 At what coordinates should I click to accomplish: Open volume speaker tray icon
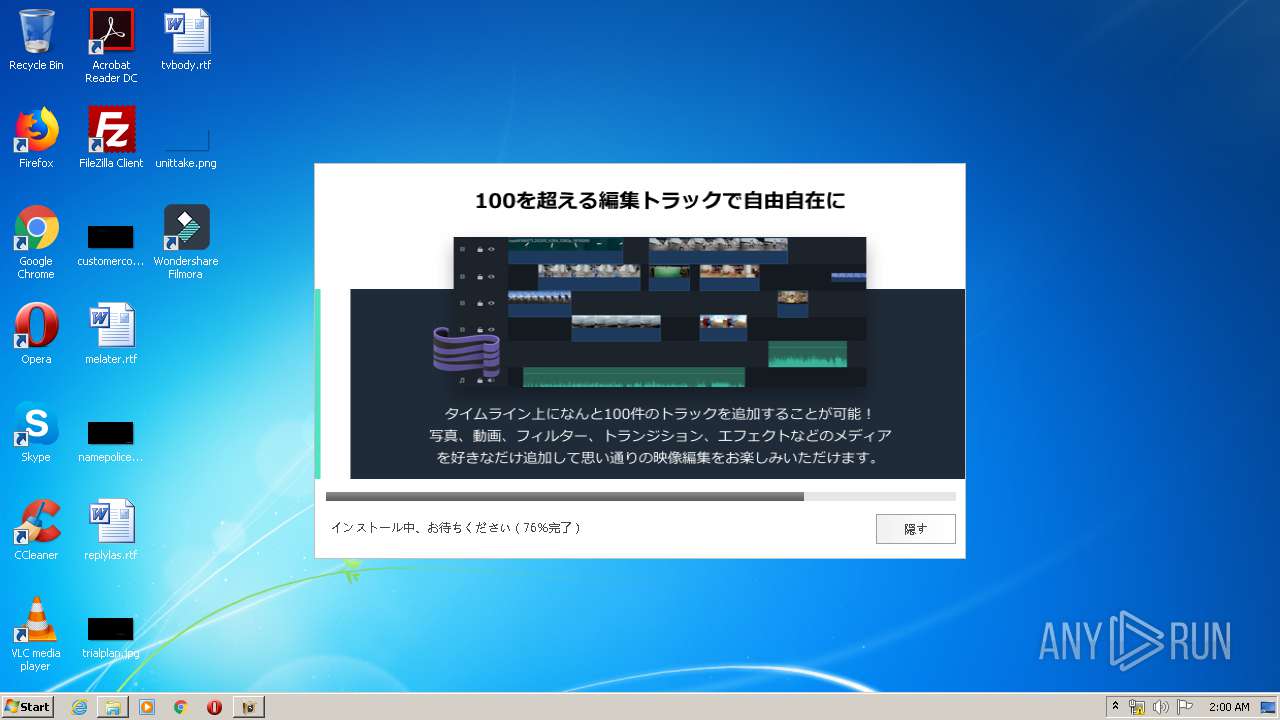click(1161, 707)
